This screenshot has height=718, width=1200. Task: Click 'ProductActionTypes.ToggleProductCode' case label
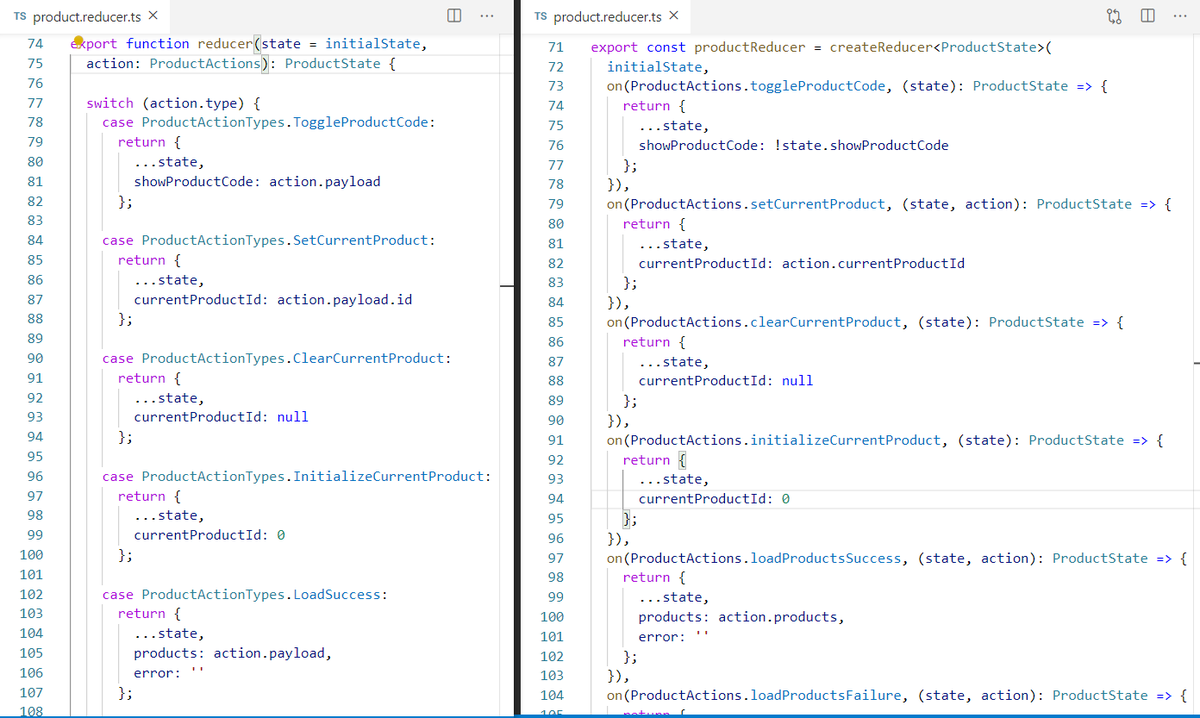(x=285, y=122)
